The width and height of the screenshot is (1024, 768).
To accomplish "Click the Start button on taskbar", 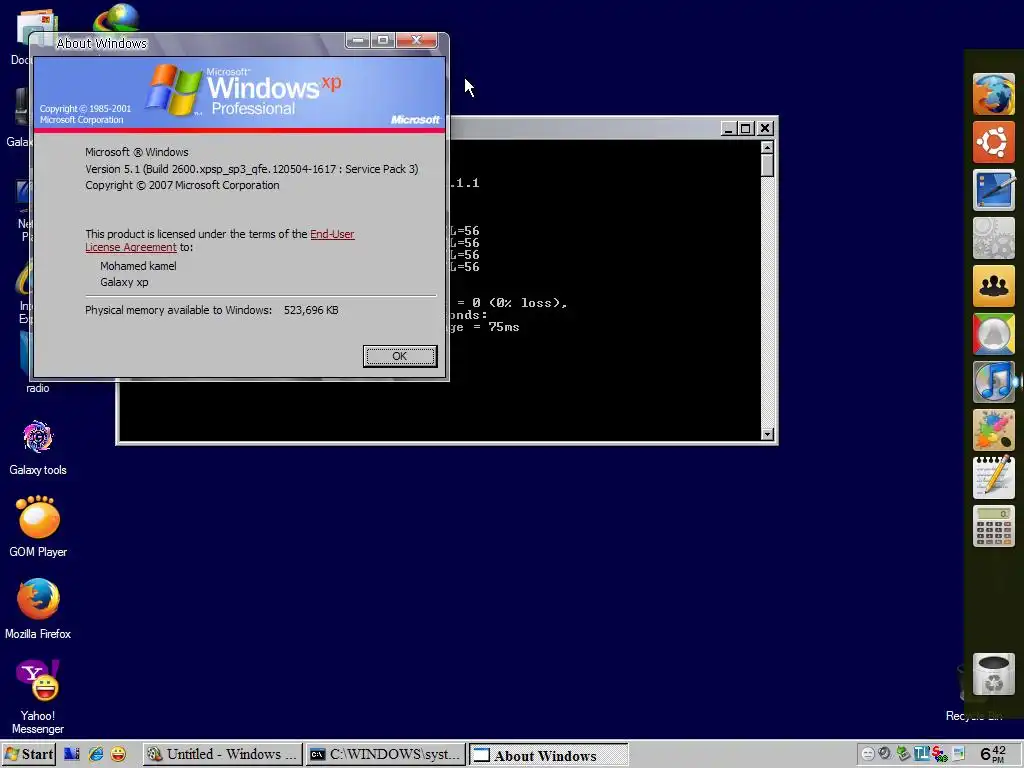I will coord(29,754).
